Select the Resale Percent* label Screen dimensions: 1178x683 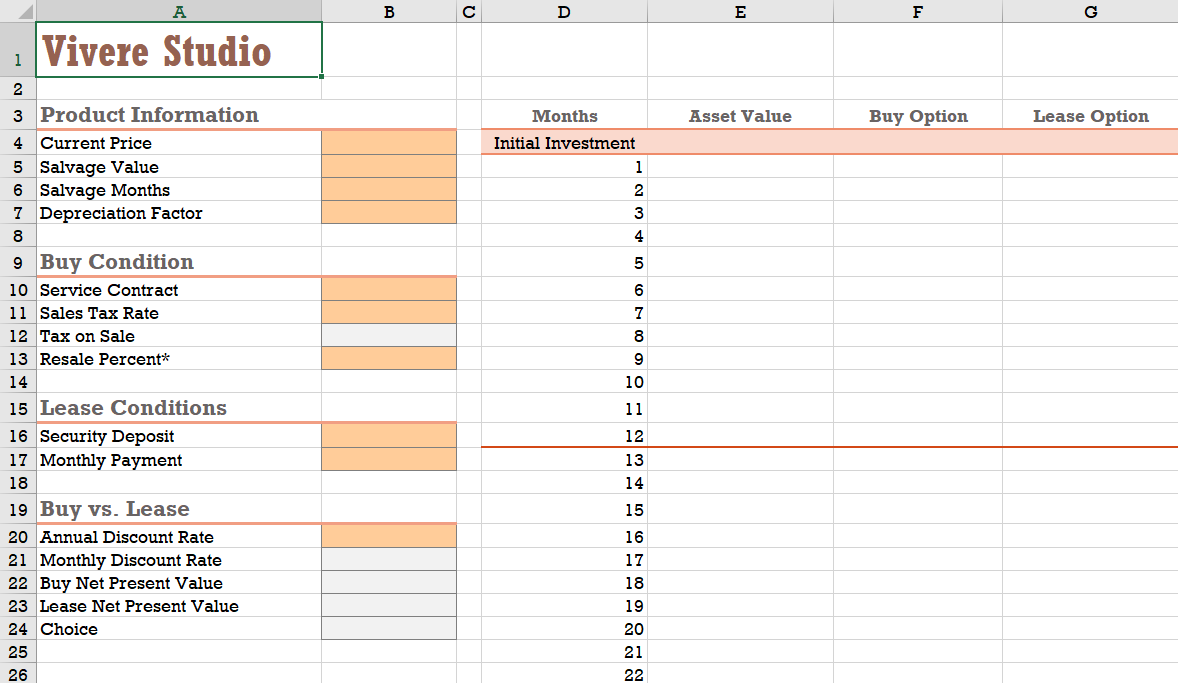104,359
